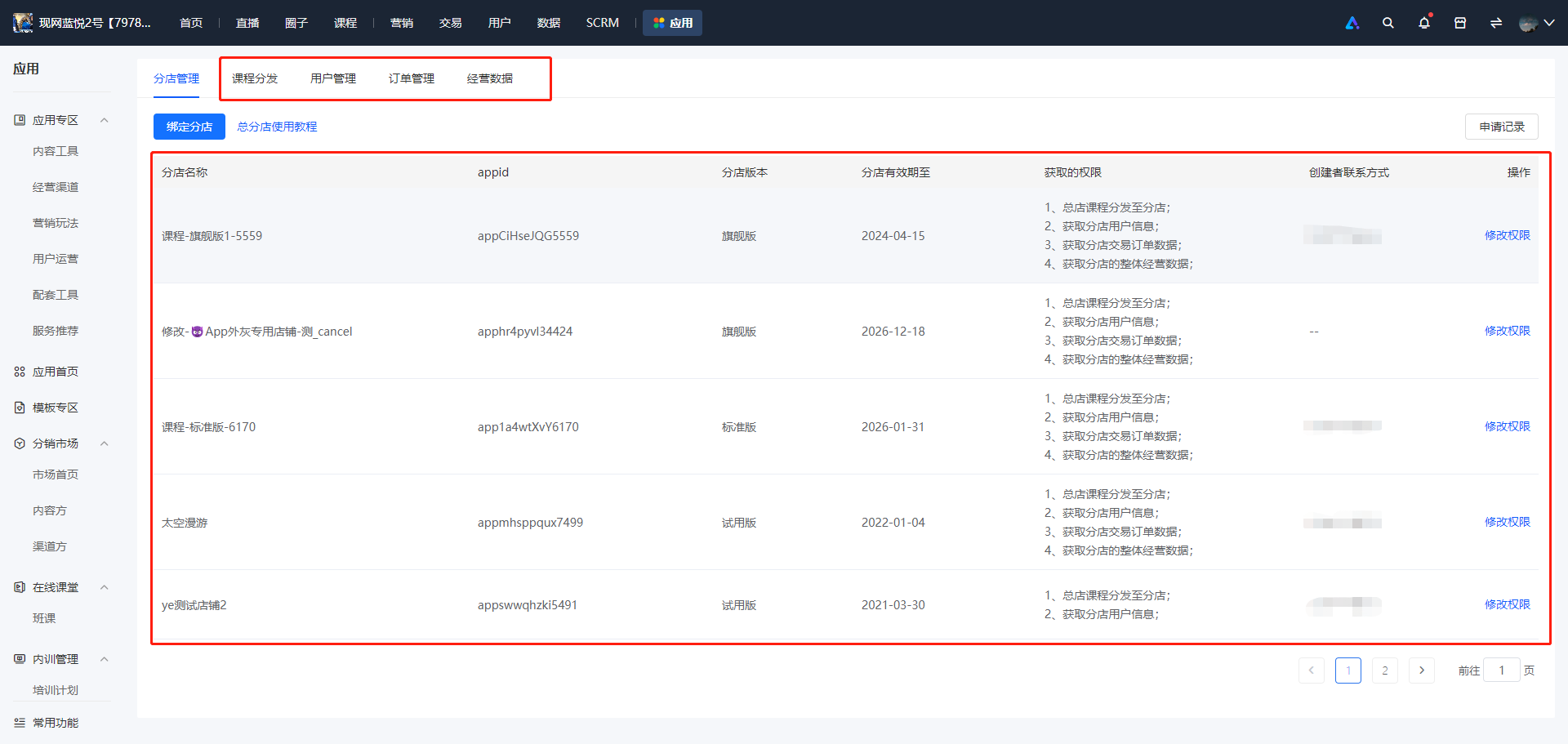Collapse the 在线课堂 sidebar section

tap(104, 587)
